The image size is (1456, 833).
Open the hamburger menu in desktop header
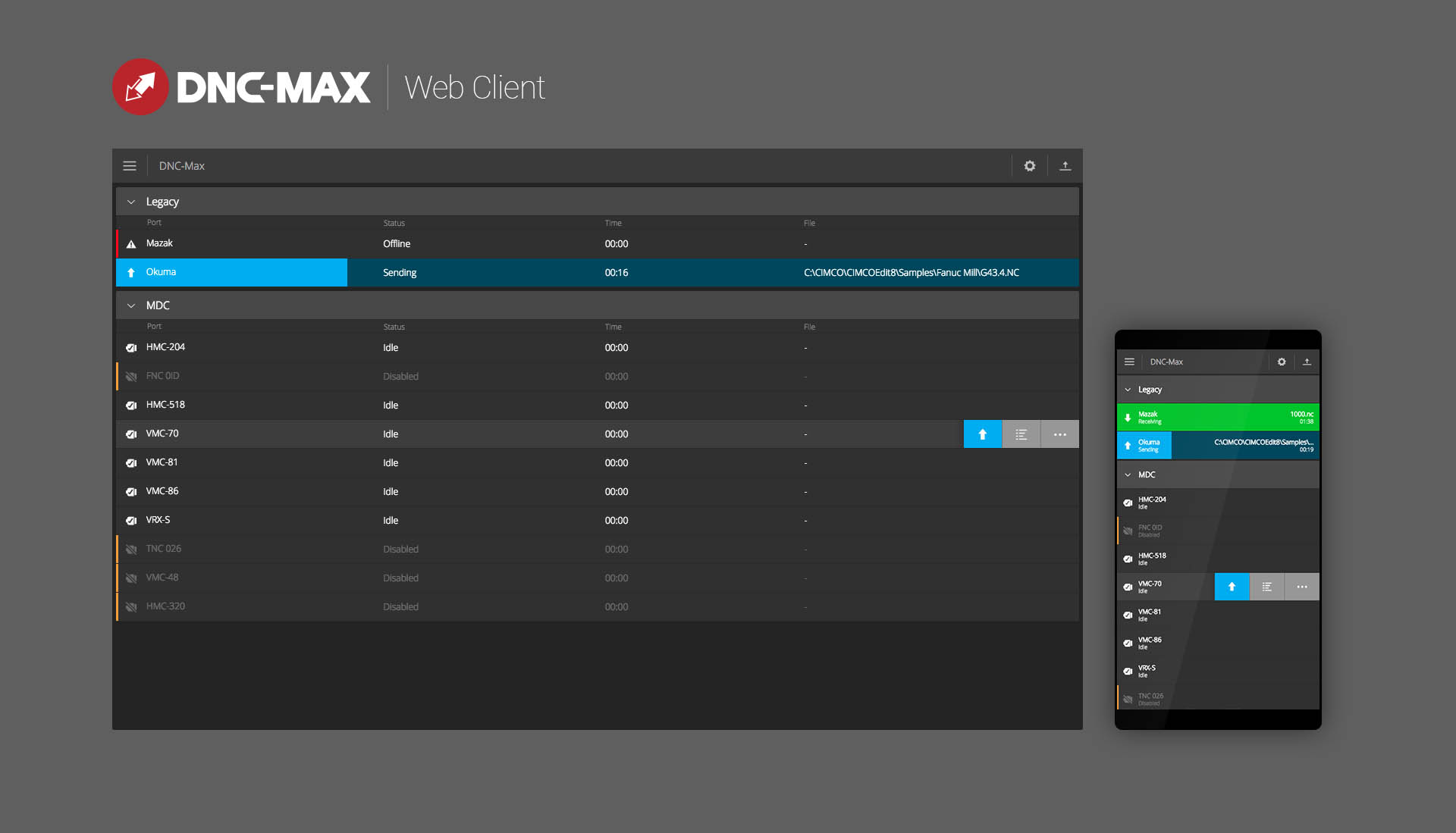click(130, 166)
